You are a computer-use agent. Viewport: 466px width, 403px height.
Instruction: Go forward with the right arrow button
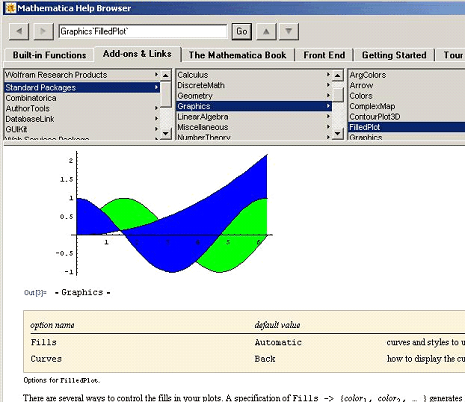[43, 32]
